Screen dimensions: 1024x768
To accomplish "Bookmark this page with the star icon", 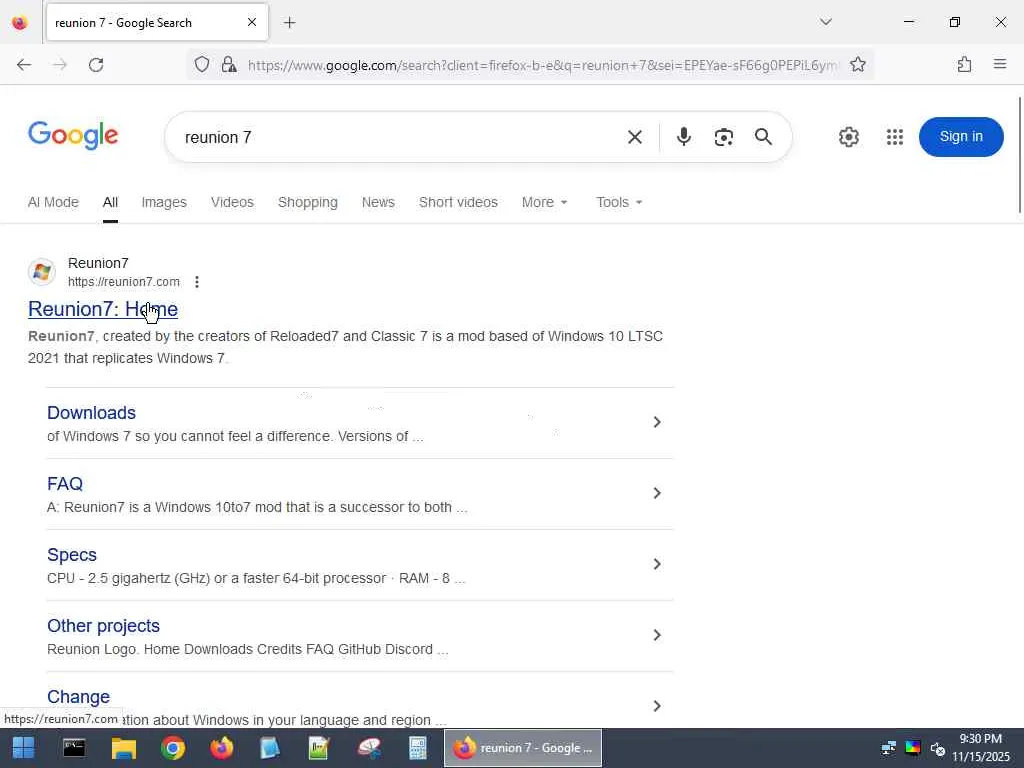I will click(x=857, y=65).
